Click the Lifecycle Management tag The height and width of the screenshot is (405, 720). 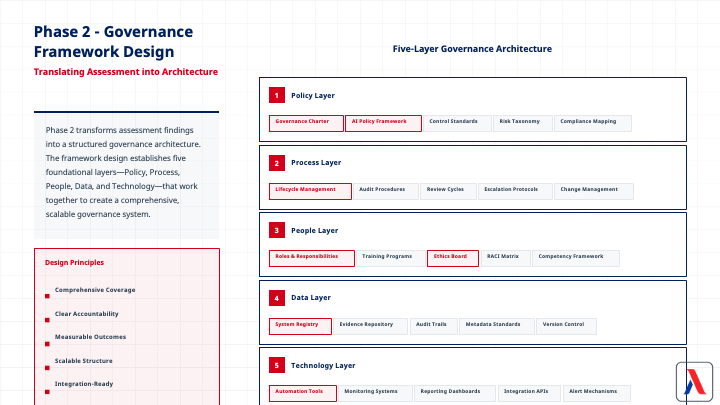click(309, 190)
